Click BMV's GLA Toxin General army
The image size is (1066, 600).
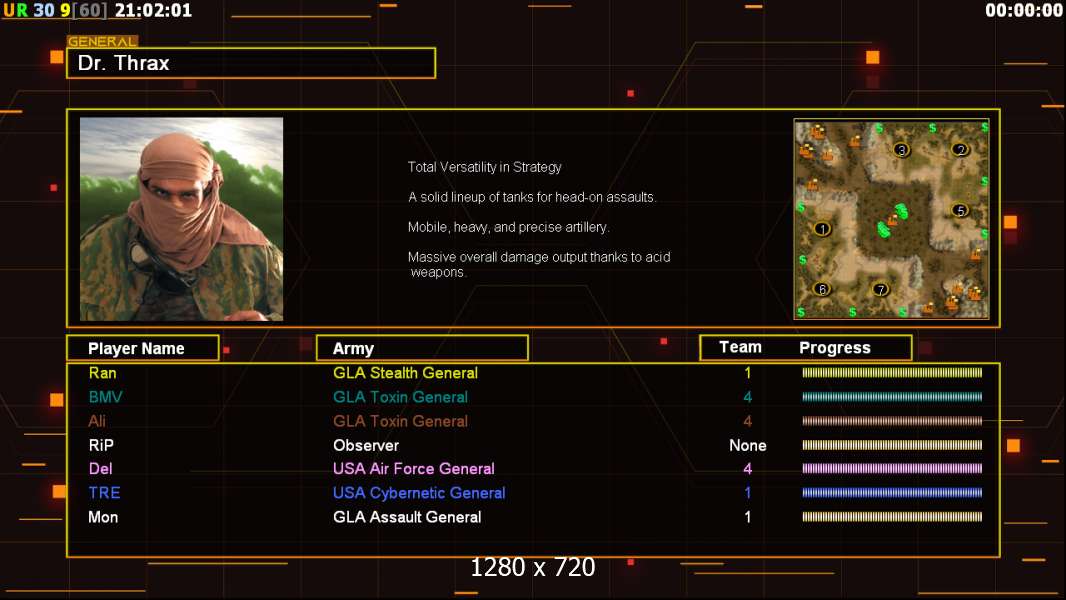pyautogui.click(x=400, y=397)
